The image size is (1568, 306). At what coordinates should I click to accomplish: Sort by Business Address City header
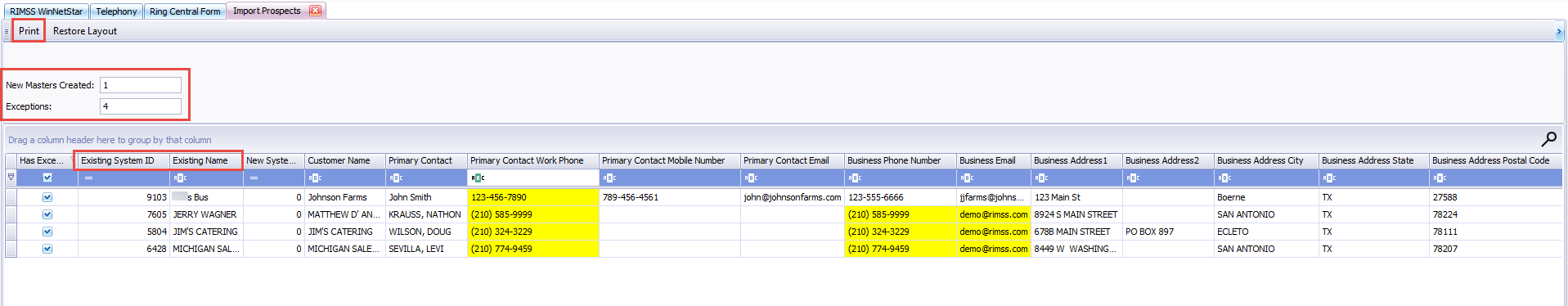click(x=1265, y=160)
